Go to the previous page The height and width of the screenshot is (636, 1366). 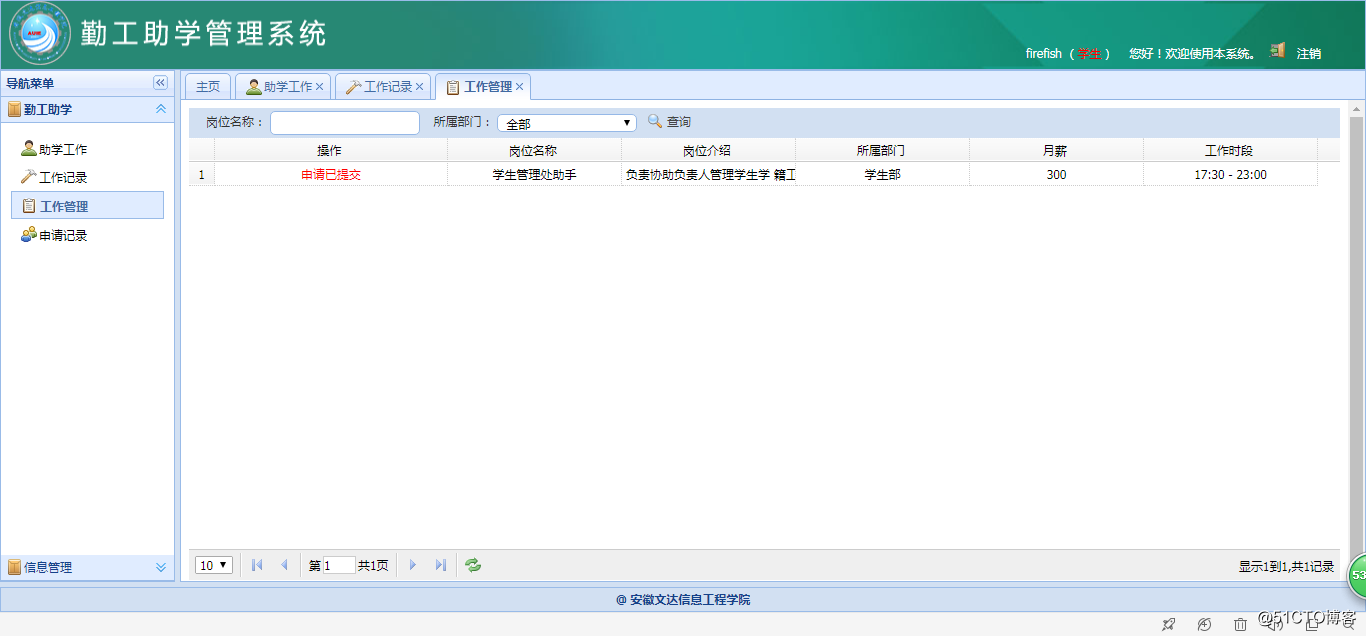(284, 565)
